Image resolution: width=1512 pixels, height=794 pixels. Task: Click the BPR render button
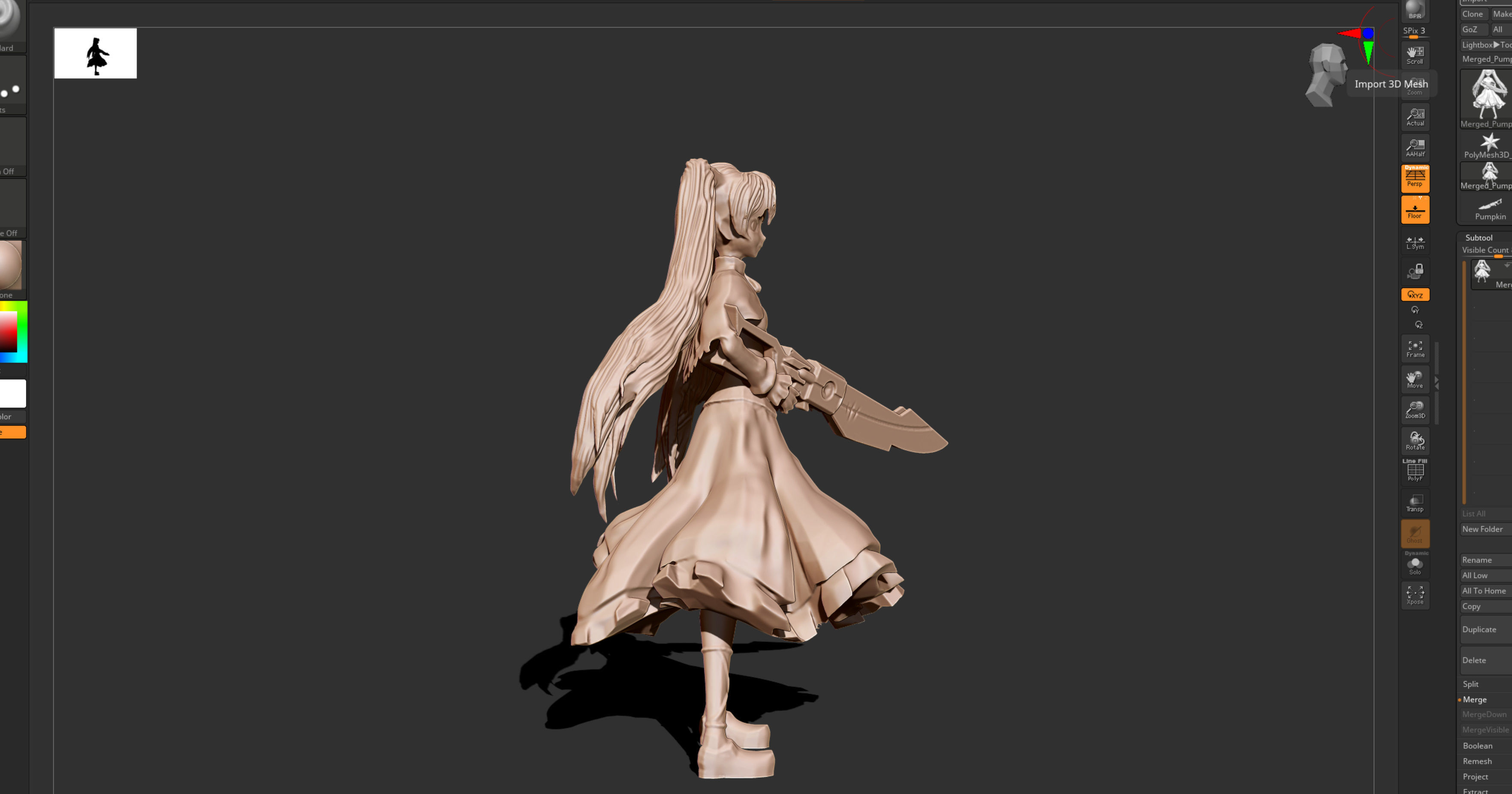(x=1415, y=11)
